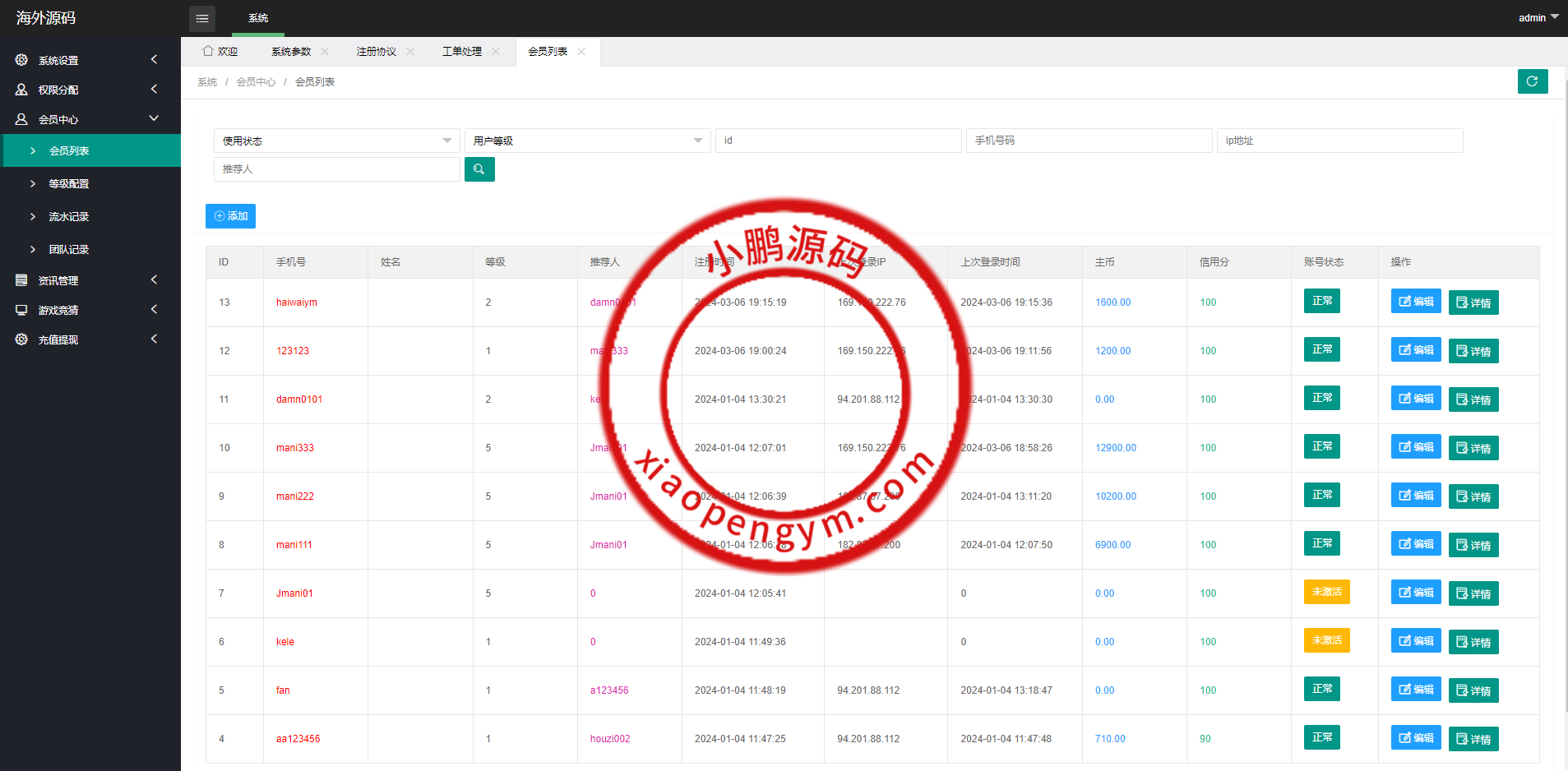
Task: View details for member mani111
Action: click(x=1473, y=545)
